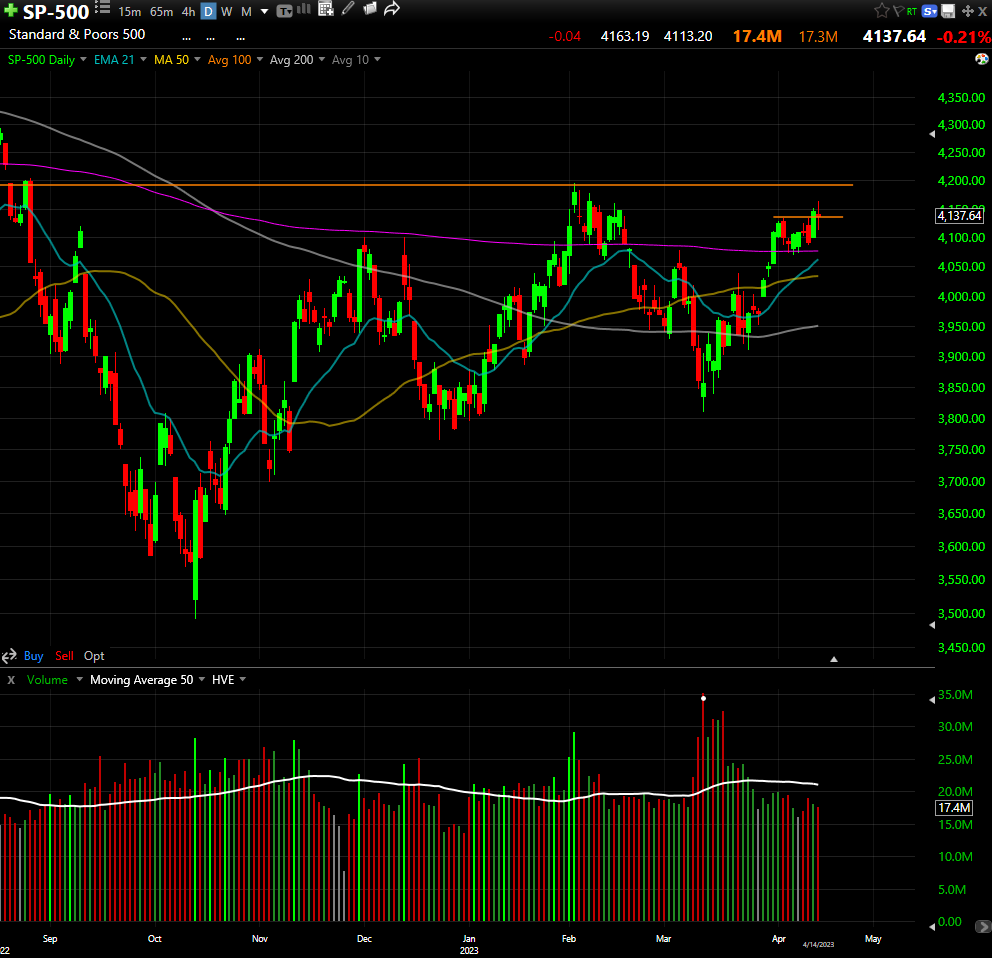The height and width of the screenshot is (958, 992).
Task: Click the four-arrow move icon
Action: pyautogui.click(x=967, y=11)
